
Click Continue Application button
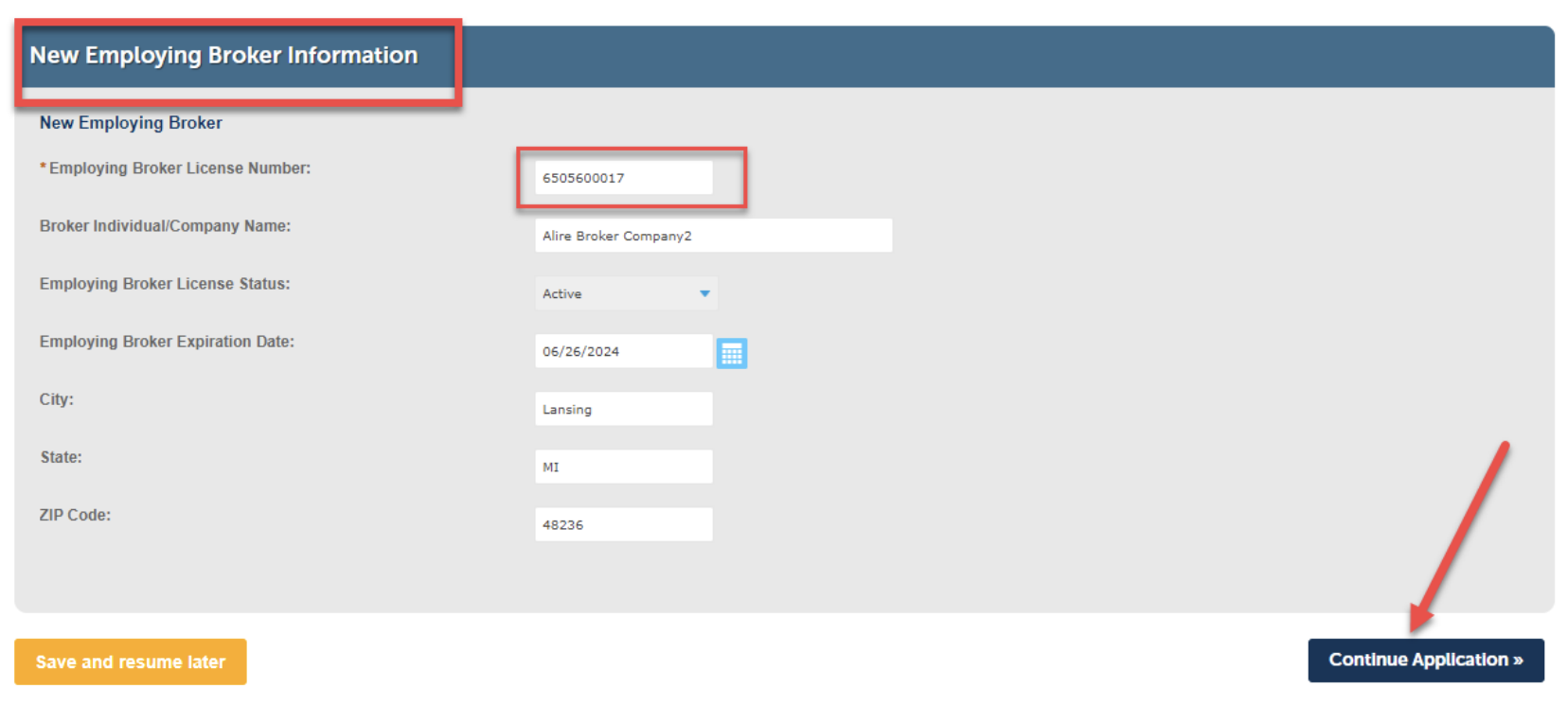tap(1426, 660)
